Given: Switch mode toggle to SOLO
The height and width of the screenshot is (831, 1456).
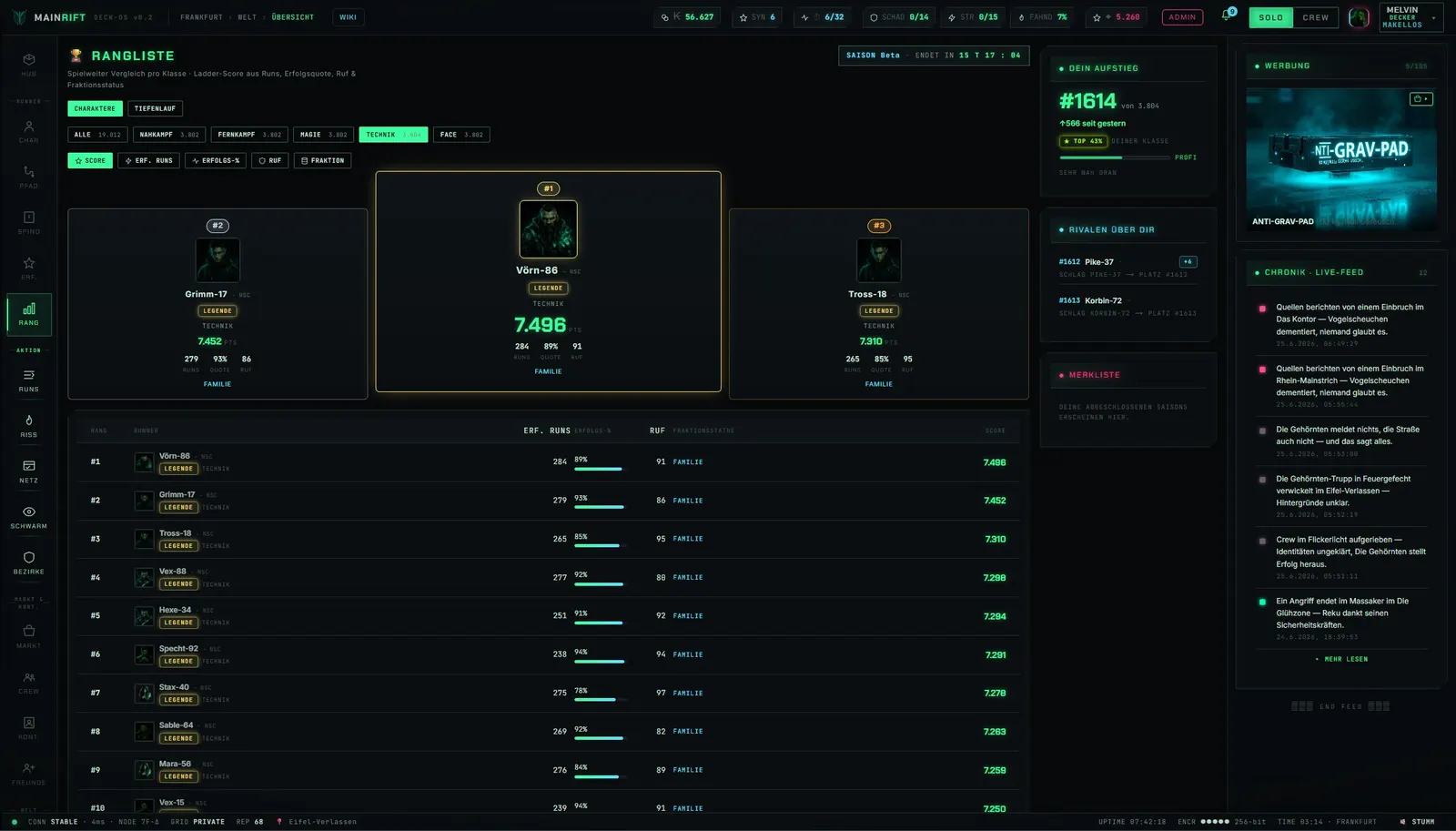Looking at the screenshot, I should [x=1271, y=17].
